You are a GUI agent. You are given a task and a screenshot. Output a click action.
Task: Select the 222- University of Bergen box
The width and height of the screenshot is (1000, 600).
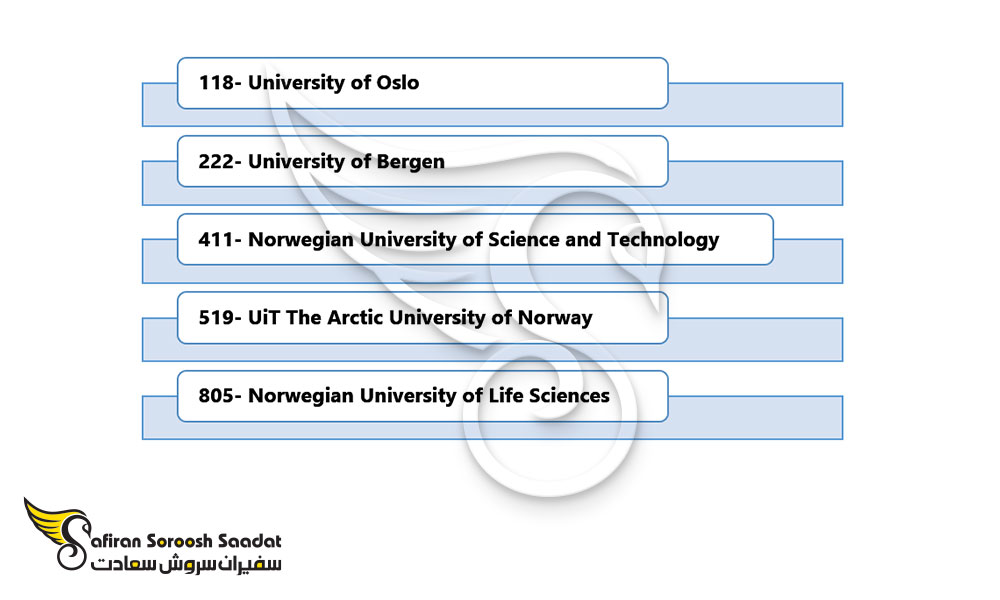click(422, 161)
